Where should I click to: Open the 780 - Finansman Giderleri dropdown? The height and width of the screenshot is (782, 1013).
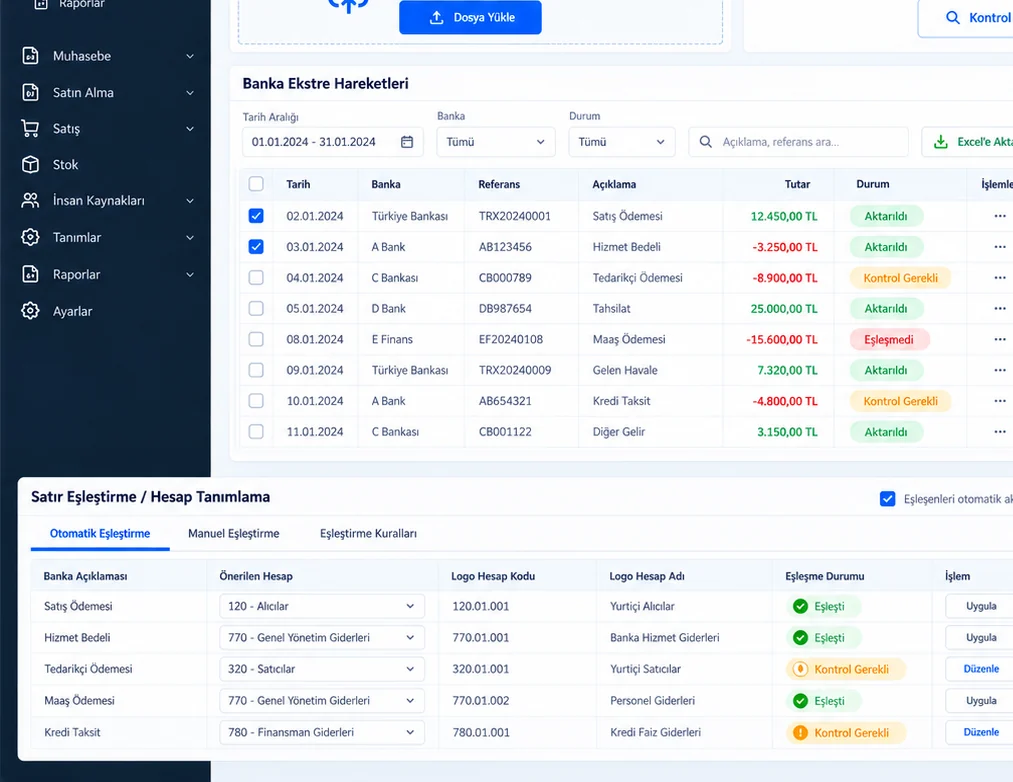pos(322,732)
